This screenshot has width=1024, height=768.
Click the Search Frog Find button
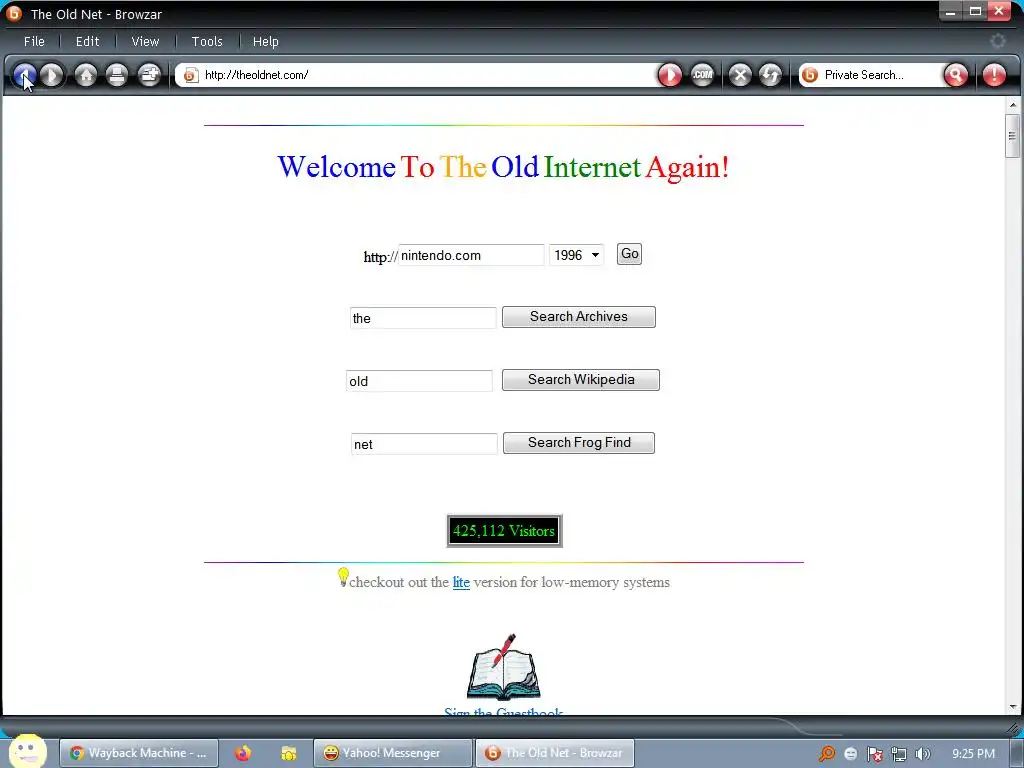pyautogui.click(x=579, y=443)
